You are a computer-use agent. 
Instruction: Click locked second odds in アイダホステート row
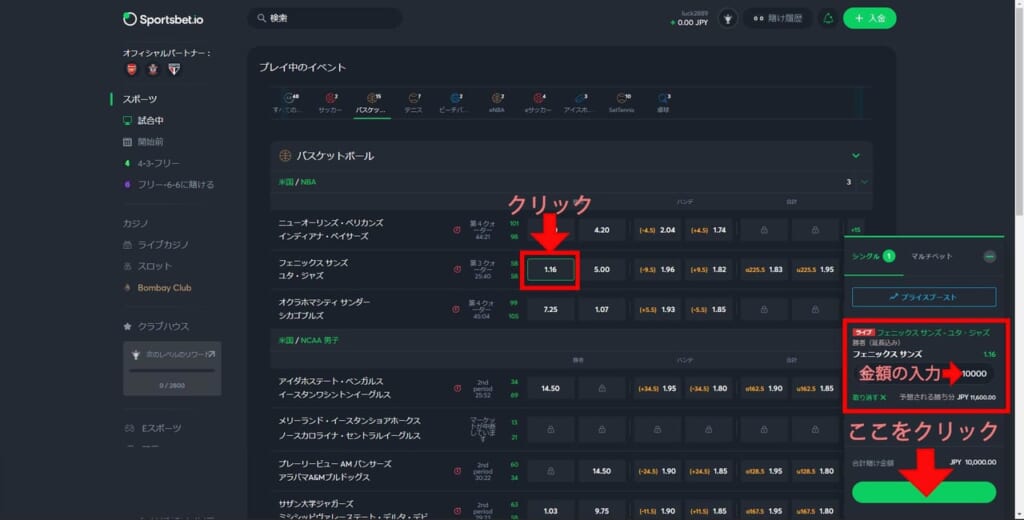tap(601, 388)
